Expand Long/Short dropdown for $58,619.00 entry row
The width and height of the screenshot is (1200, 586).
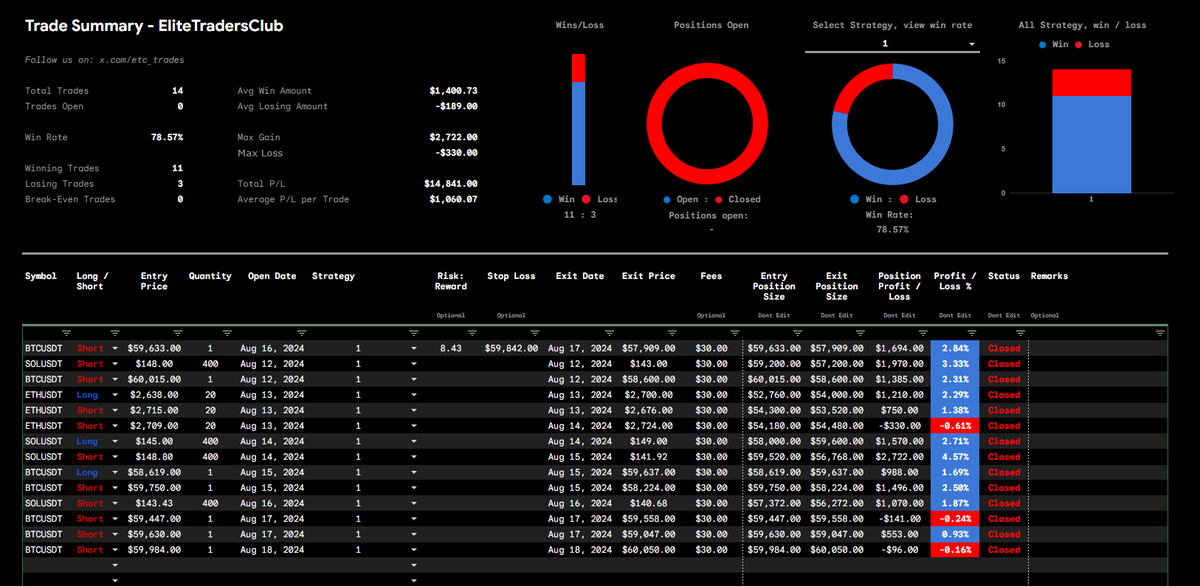114,472
